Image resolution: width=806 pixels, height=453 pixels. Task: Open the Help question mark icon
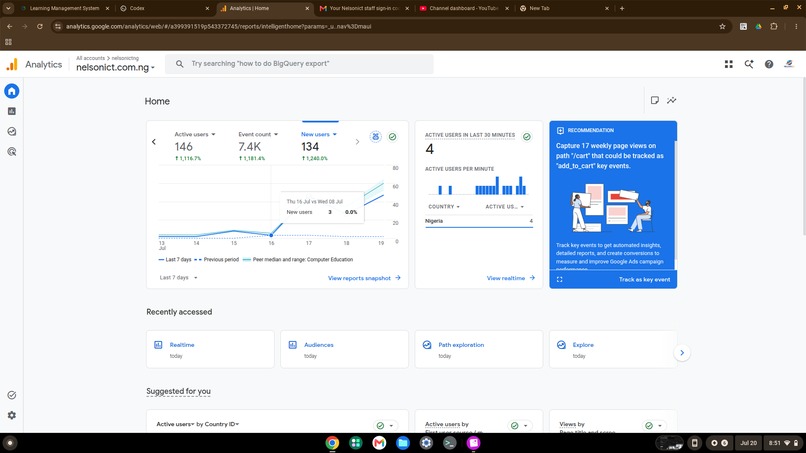click(768, 64)
